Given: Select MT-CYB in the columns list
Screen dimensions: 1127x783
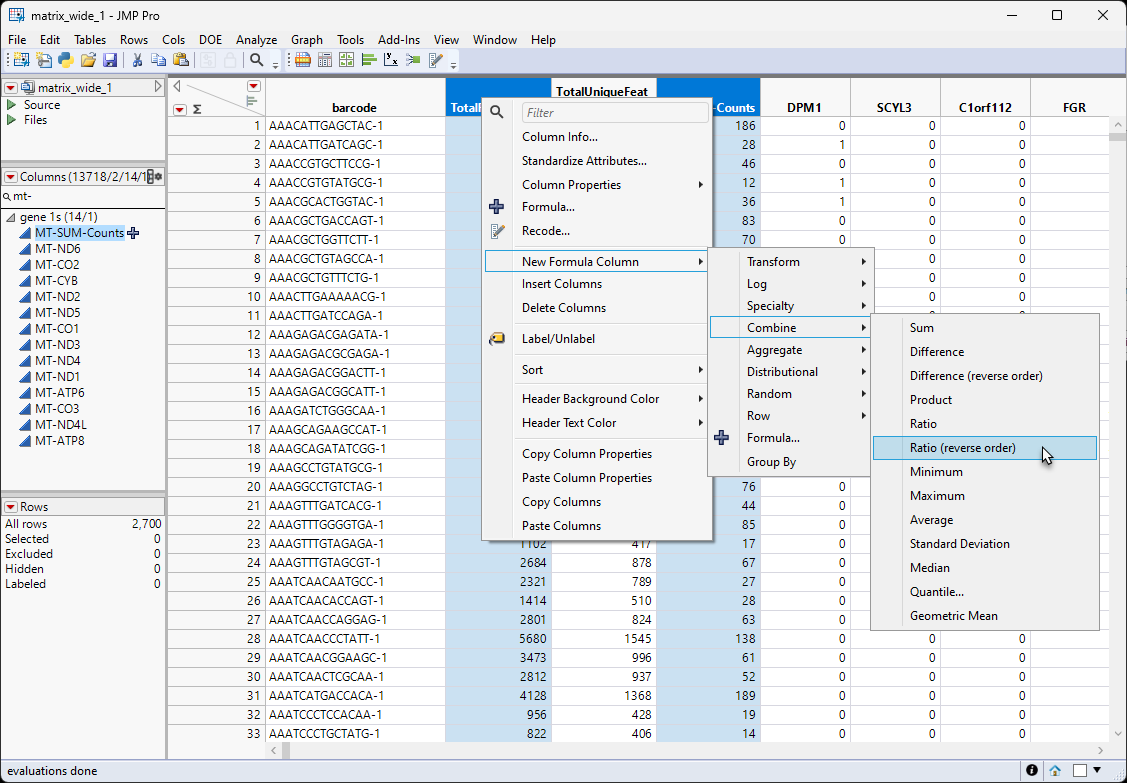Looking at the screenshot, I should pos(56,281).
